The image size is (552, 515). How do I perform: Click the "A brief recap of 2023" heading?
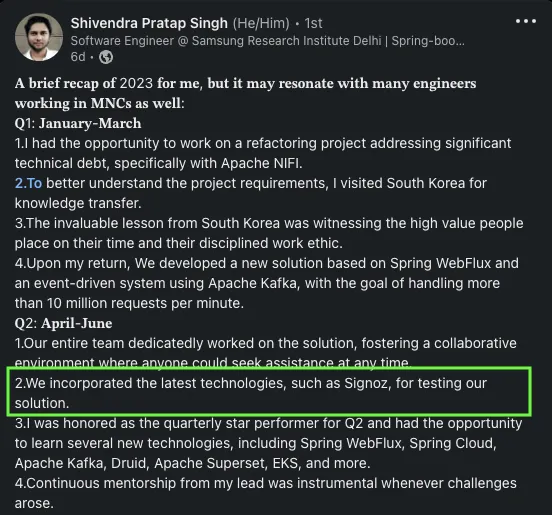click(84, 83)
